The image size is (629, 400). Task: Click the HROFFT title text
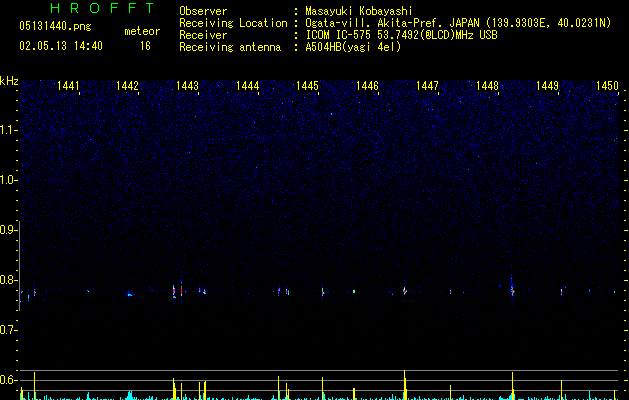pos(102,8)
